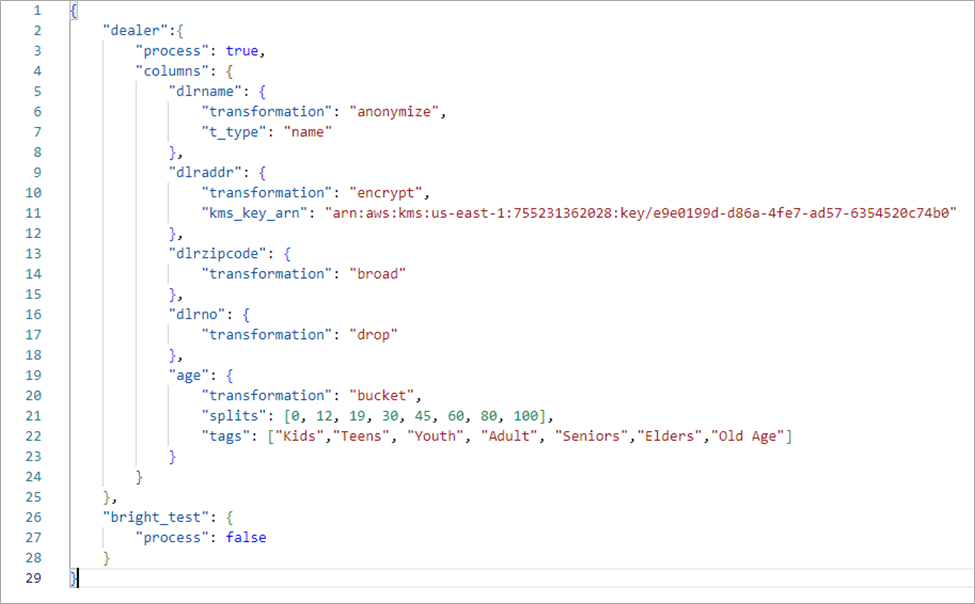975x604 pixels.
Task: Click the "Old Age" tag string
Action: point(748,436)
